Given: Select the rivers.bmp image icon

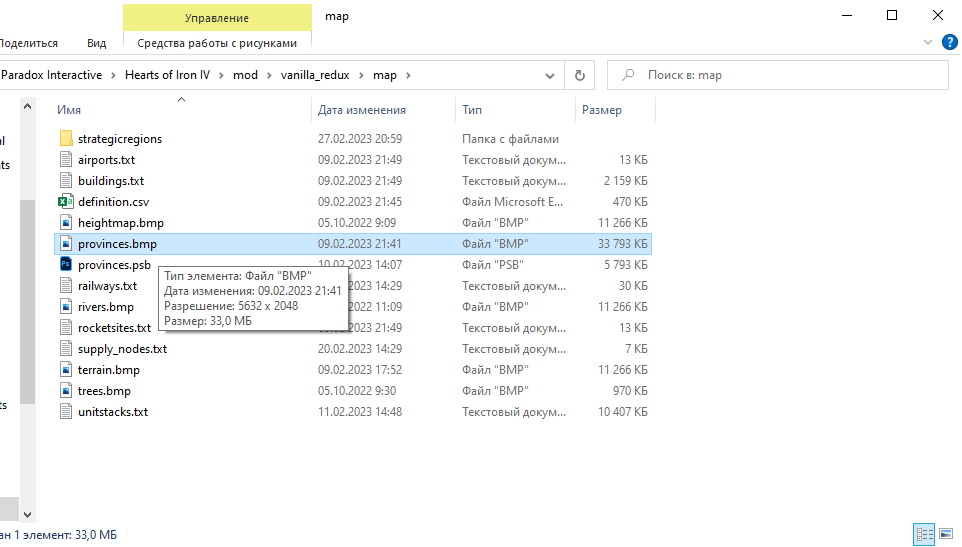Looking at the screenshot, I should click(66, 307).
